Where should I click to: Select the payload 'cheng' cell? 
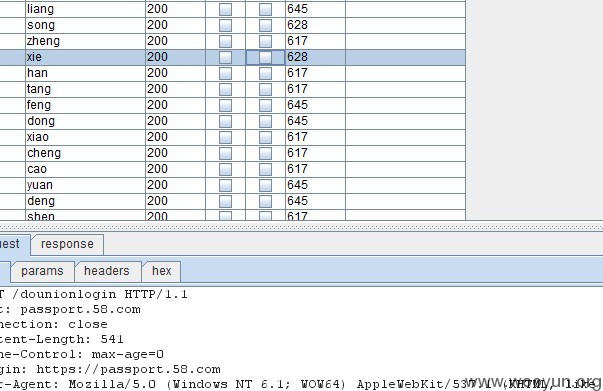pos(85,153)
